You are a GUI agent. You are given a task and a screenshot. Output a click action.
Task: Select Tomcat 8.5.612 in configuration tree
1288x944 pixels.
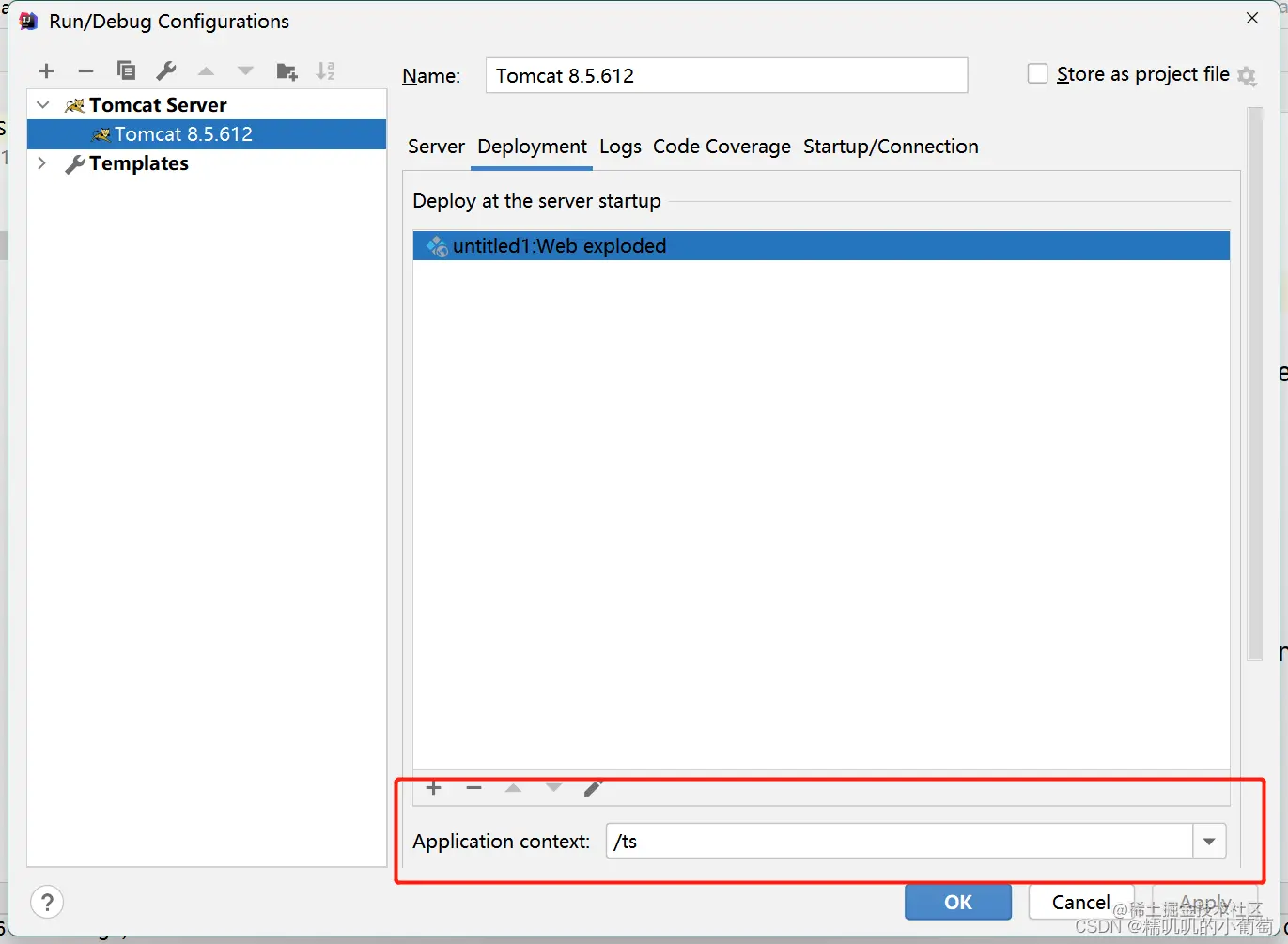pos(207,134)
